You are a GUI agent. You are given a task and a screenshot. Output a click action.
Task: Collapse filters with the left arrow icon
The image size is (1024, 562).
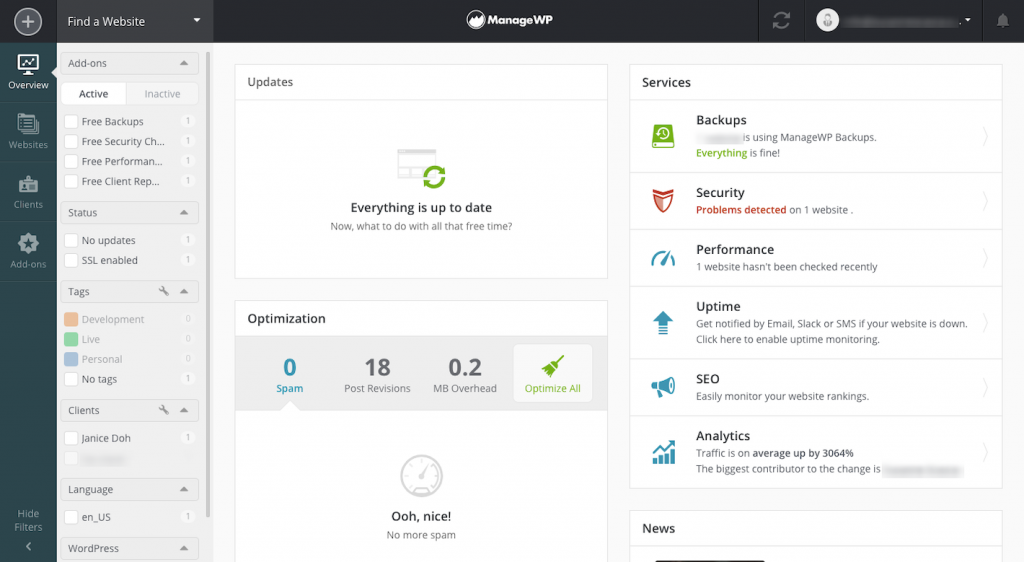click(x=28, y=546)
